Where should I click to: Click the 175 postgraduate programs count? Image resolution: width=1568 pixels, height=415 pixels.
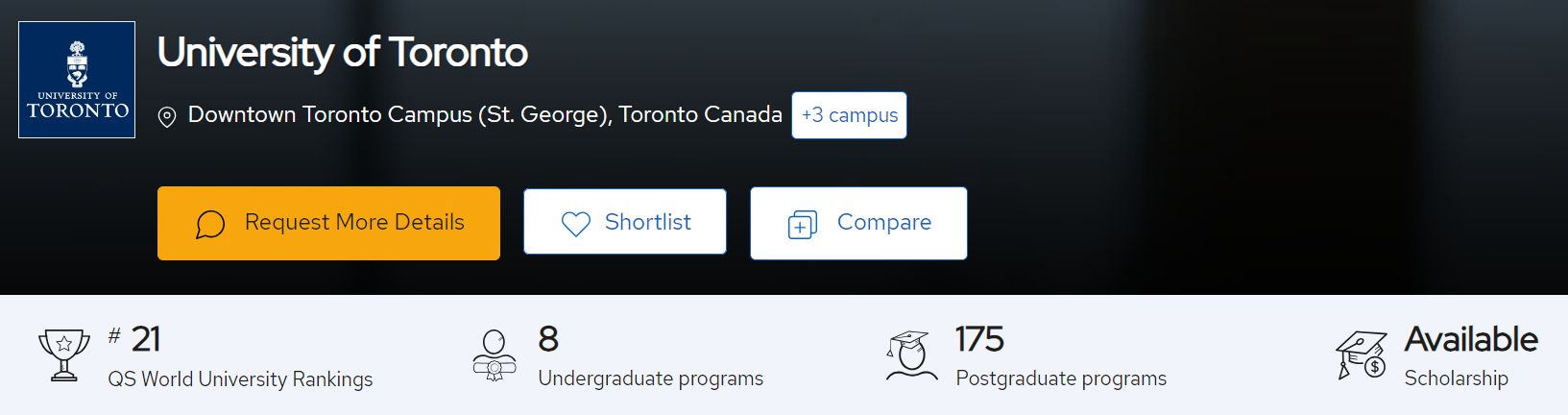tap(979, 339)
